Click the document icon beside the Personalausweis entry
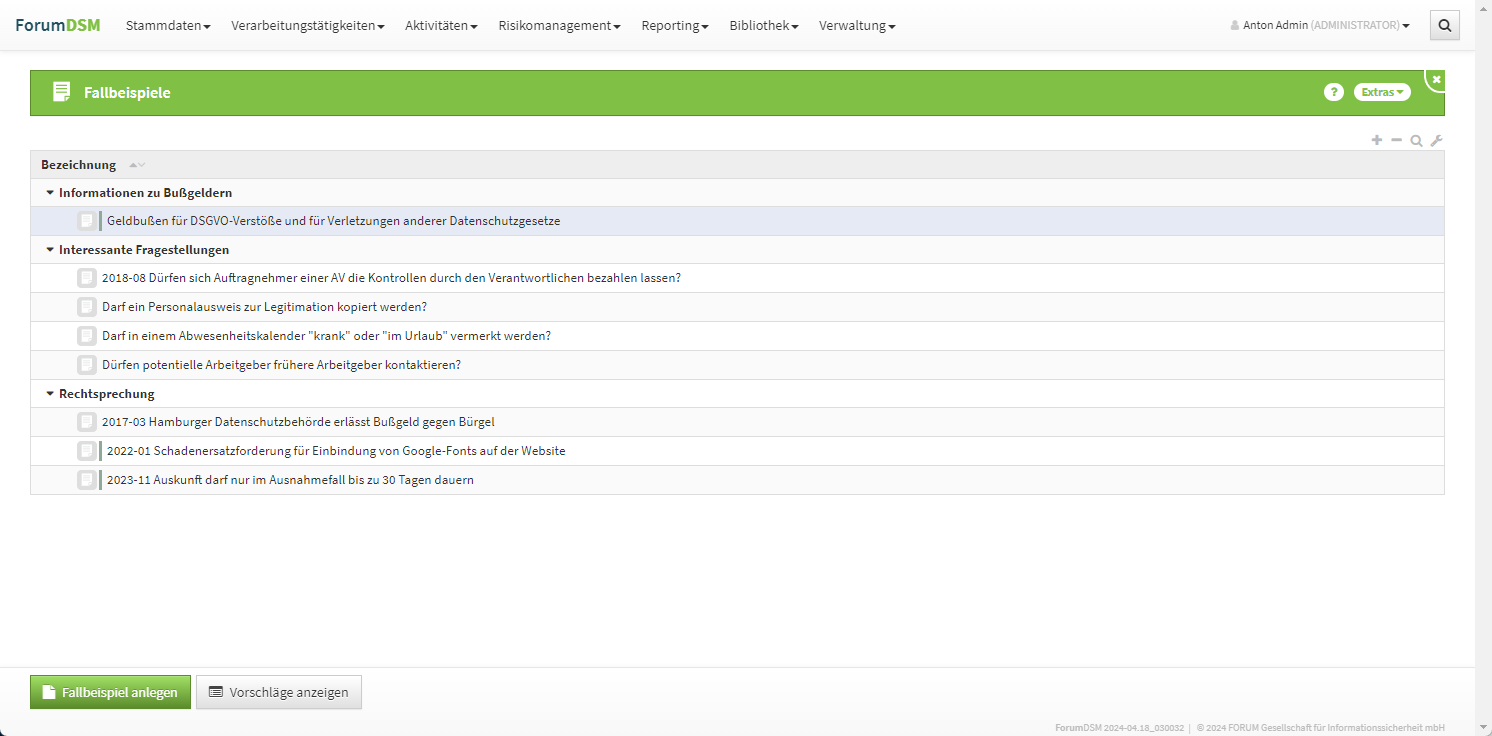The height and width of the screenshot is (736, 1492). pos(87,307)
